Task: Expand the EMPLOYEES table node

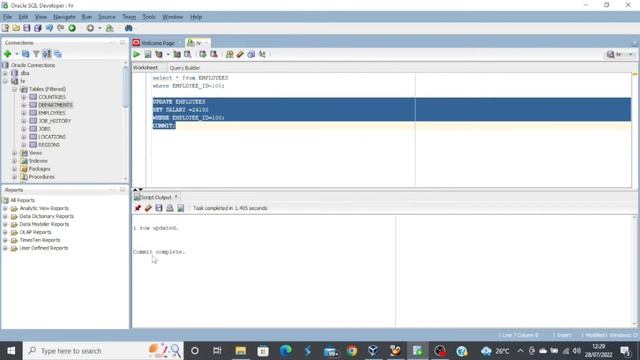Action: pyautogui.click(x=23, y=113)
